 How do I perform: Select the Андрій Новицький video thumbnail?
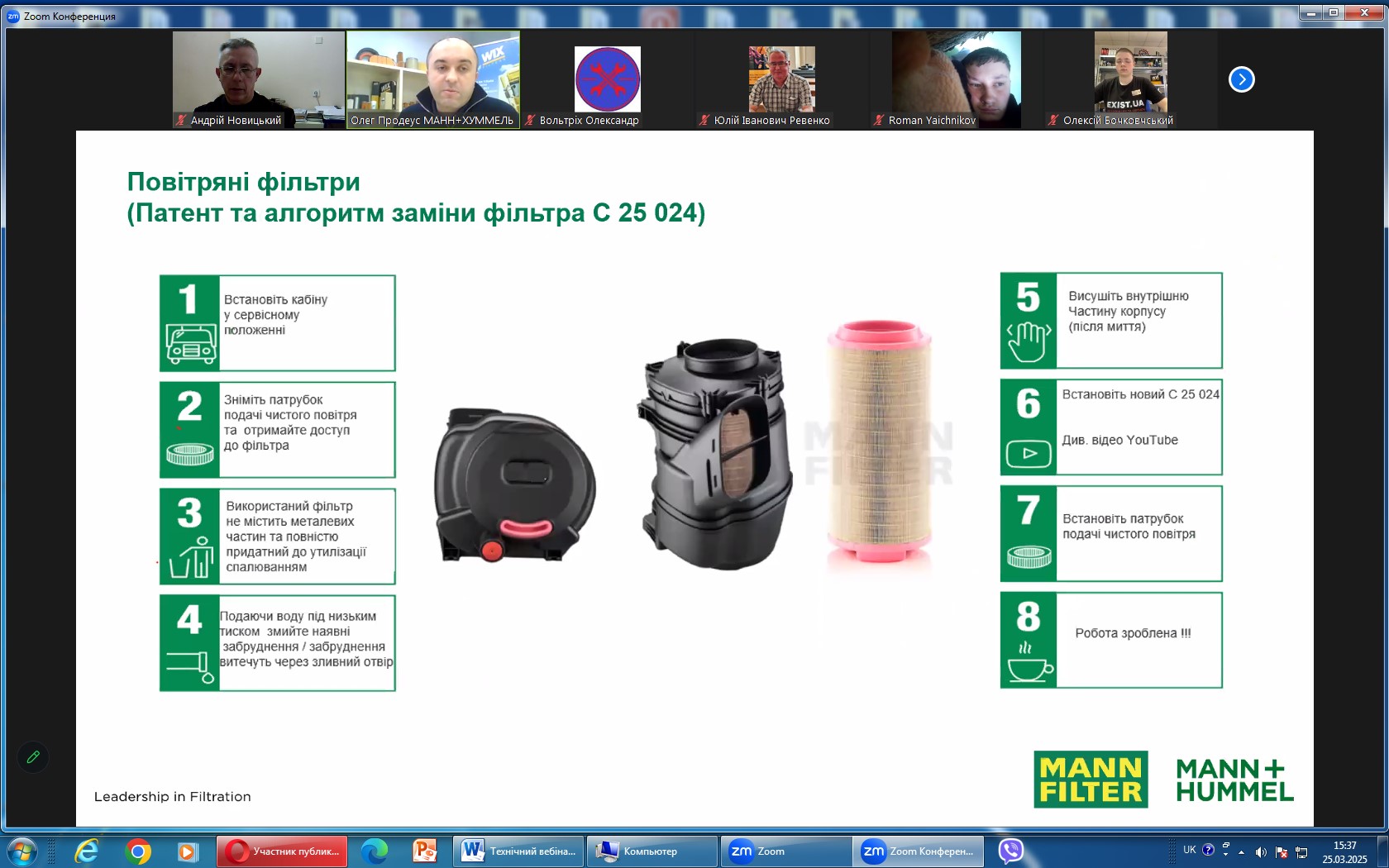point(258,79)
